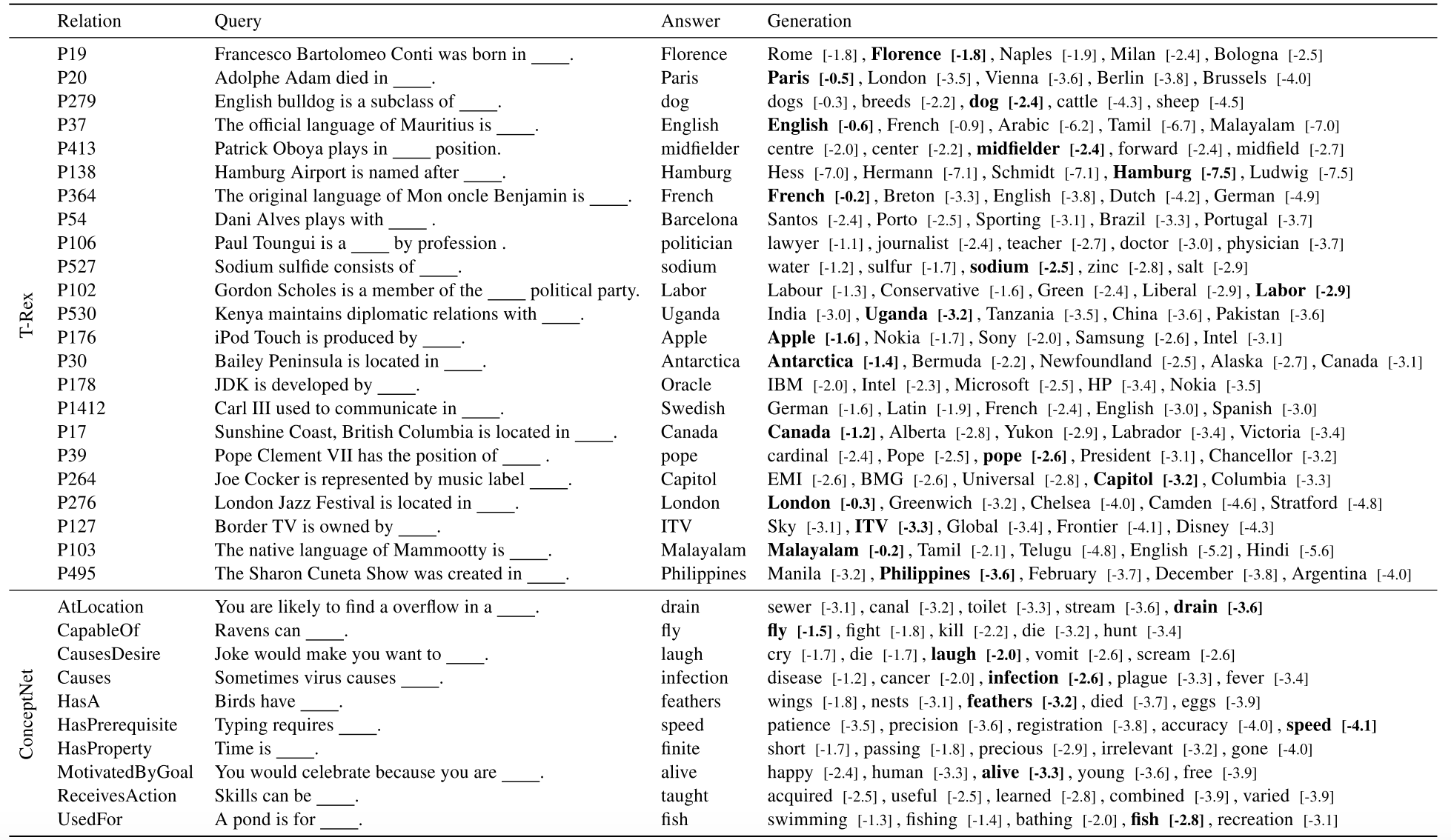The height and width of the screenshot is (840, 1451).
Task: Click the 'Relation' column header
Action: [89, 21]
